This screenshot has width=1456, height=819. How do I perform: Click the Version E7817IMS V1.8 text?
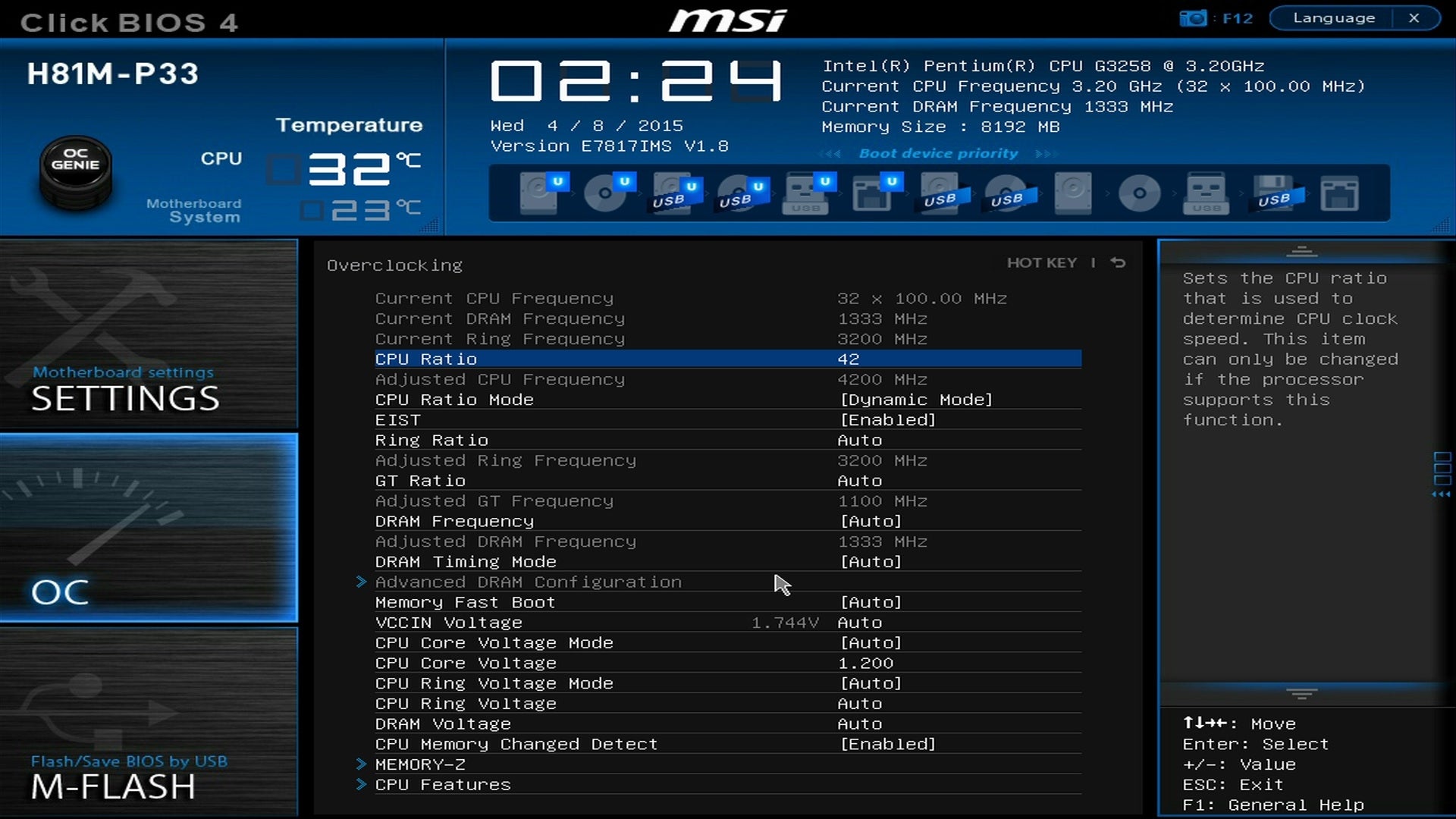609,146
